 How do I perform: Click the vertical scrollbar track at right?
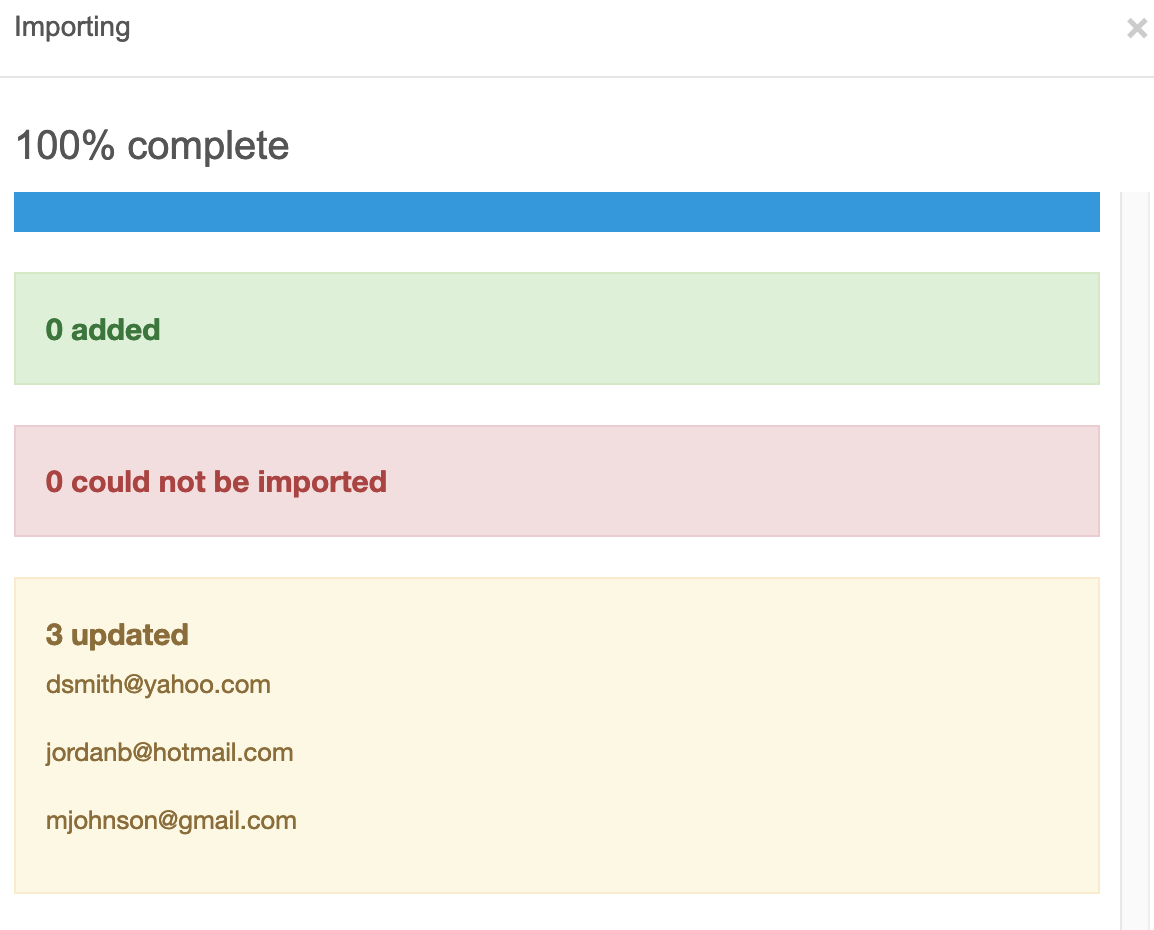point(1136,560)
